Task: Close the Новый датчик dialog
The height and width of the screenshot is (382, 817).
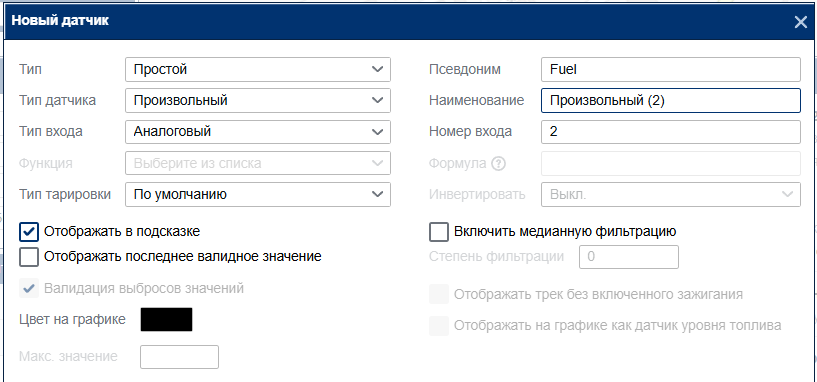Action: click(x=800, y=22)
